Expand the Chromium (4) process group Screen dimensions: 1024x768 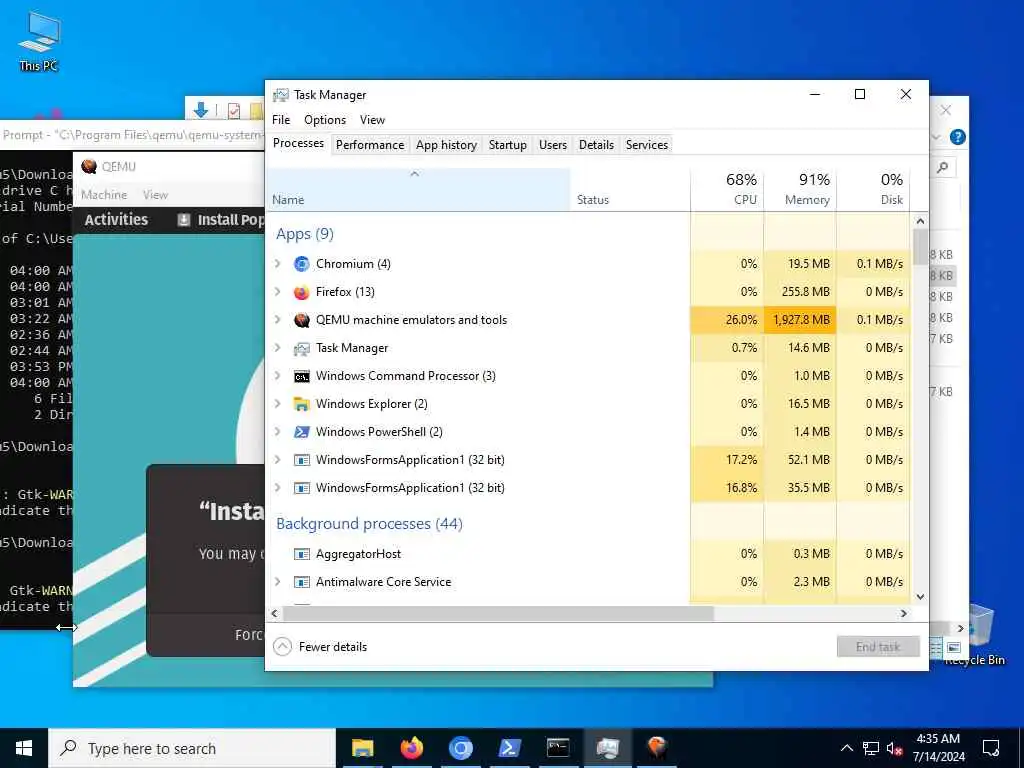coord(278,264)
